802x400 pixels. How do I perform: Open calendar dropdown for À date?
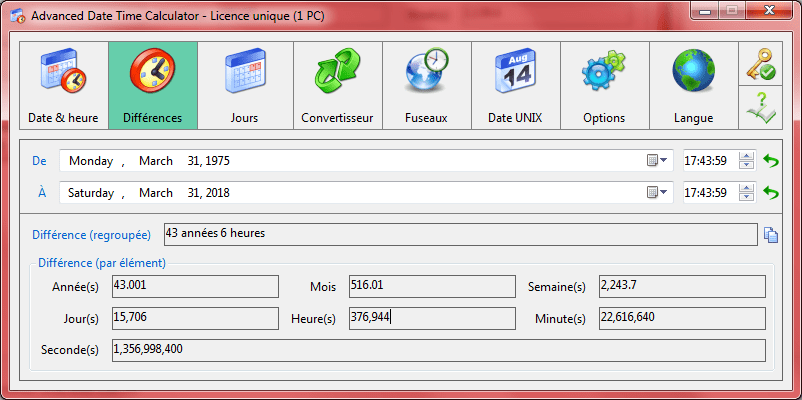coord(657,193)
